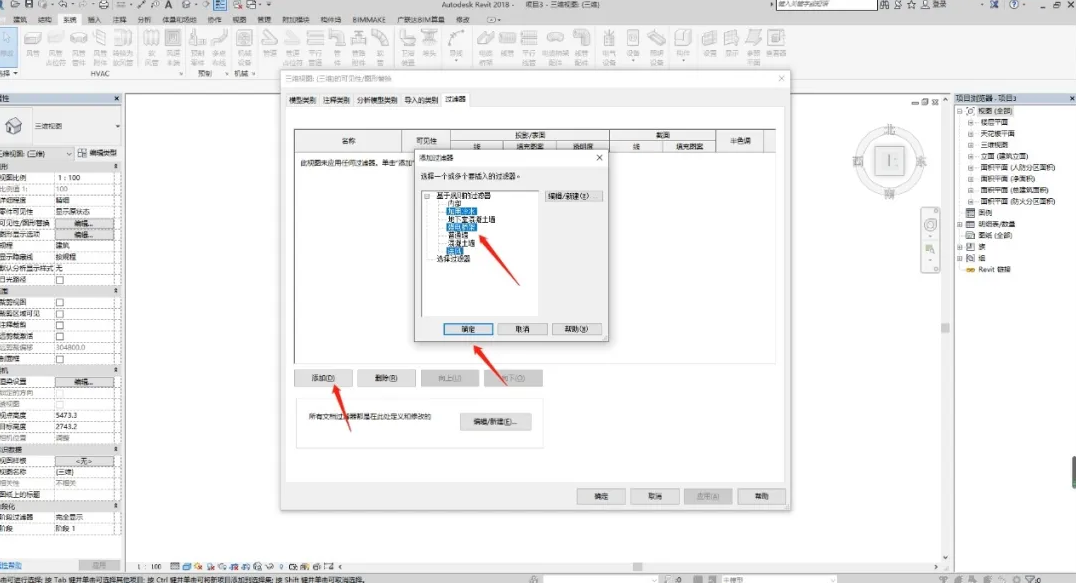
Task: Select the 普通墙 filter item in the tree
Action: click(x=458, y=235)
